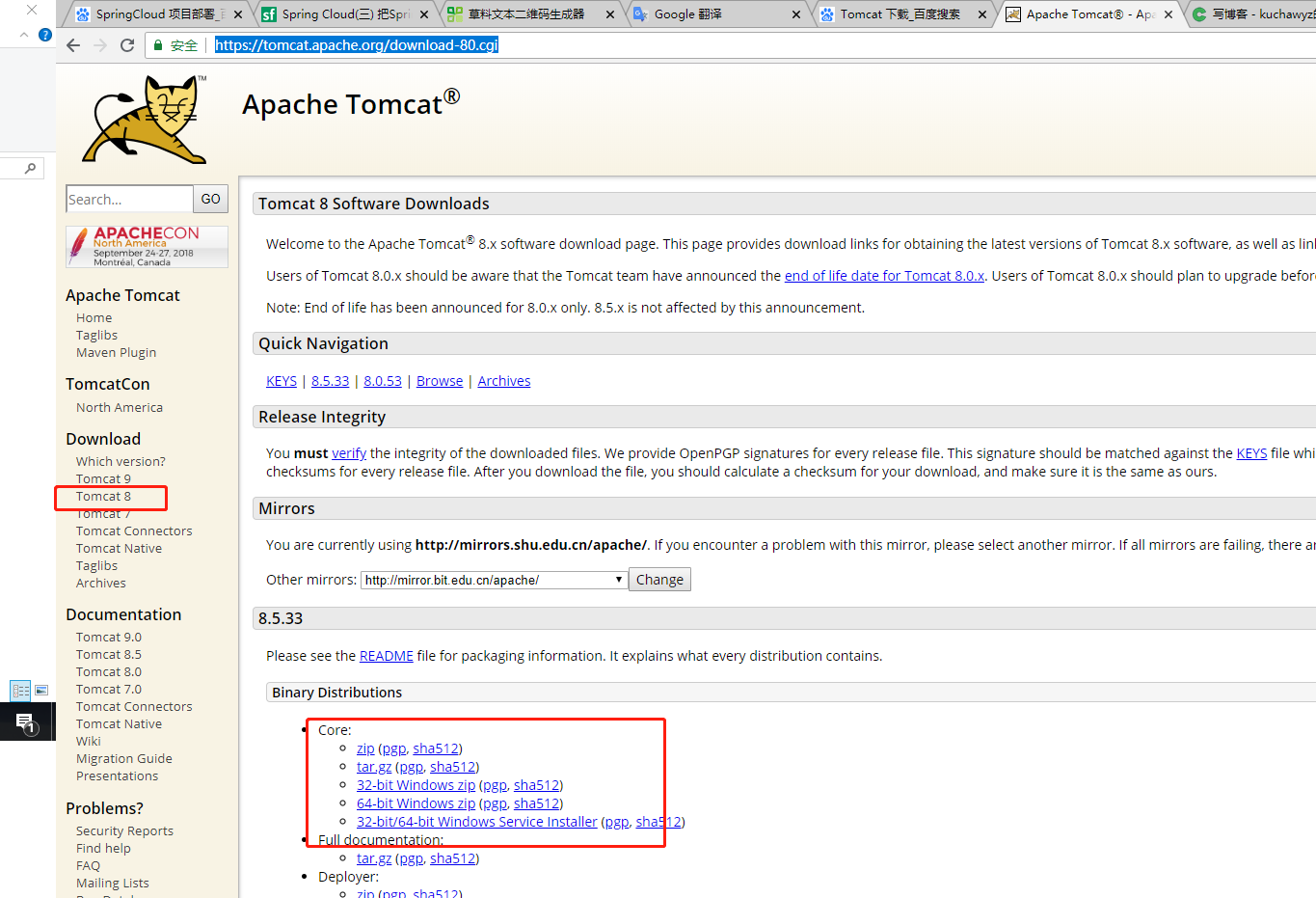Click the magnifier search icon in left panel
The width and height of the screenshot is (1316, 898).
(x=31, y=168)
